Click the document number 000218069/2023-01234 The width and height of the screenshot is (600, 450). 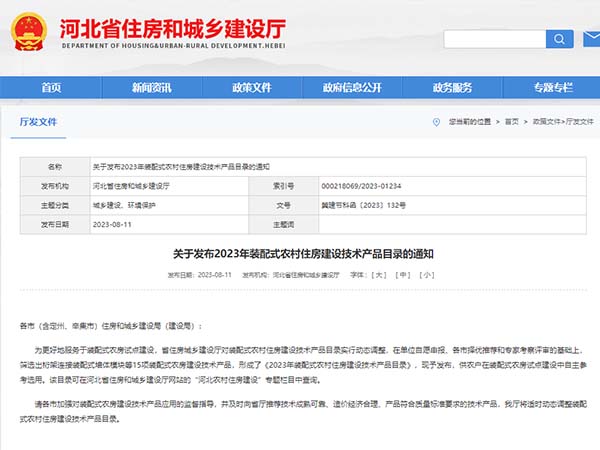tap(360, 186)
